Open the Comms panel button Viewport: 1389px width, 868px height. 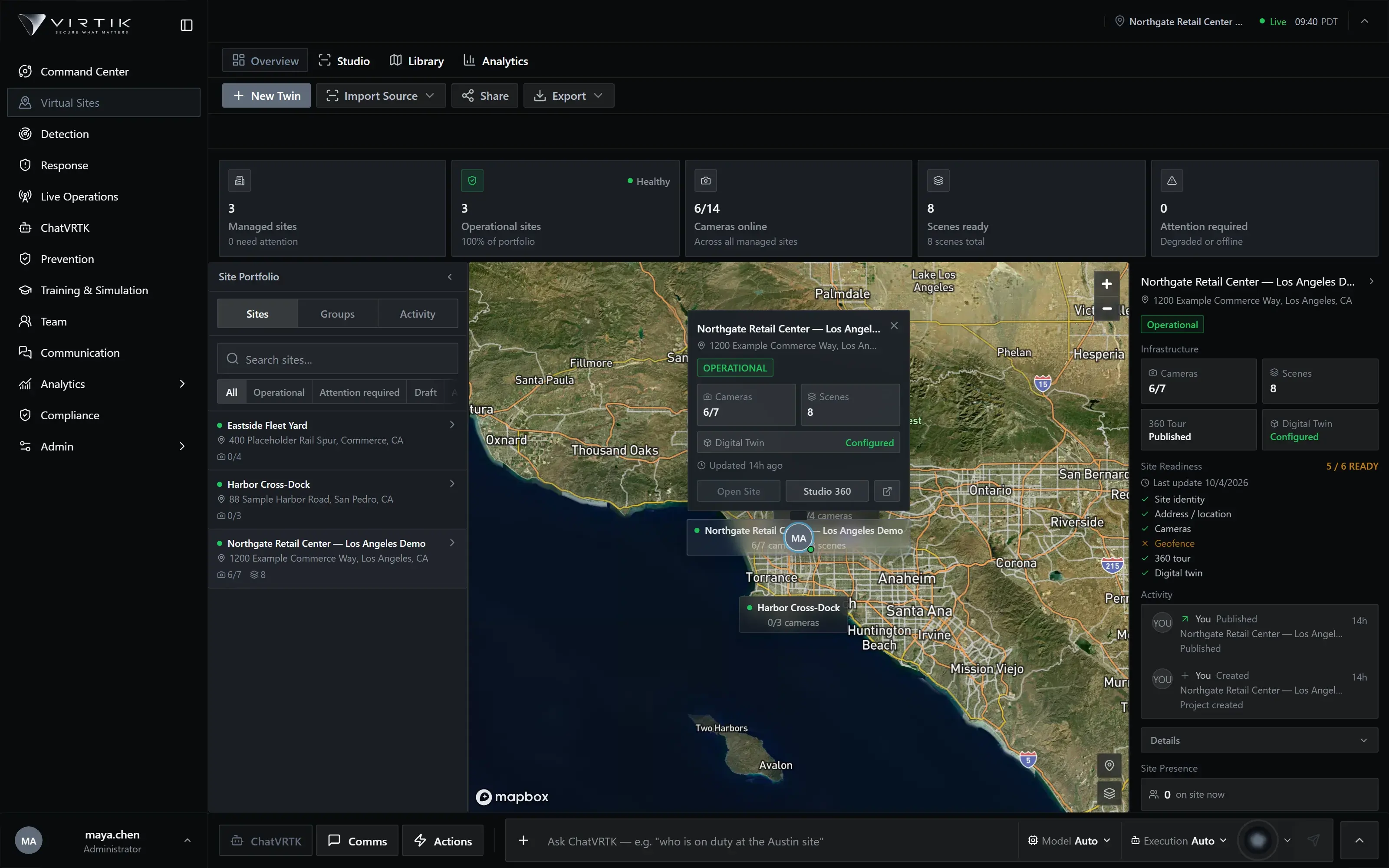[357, 841]
